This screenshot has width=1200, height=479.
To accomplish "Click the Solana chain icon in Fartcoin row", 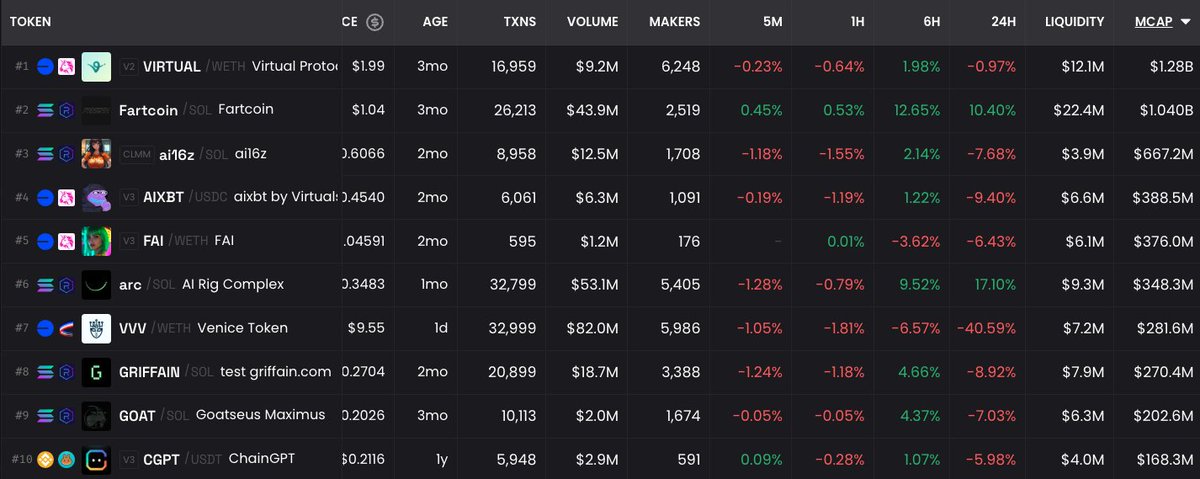I will [45, 110].
